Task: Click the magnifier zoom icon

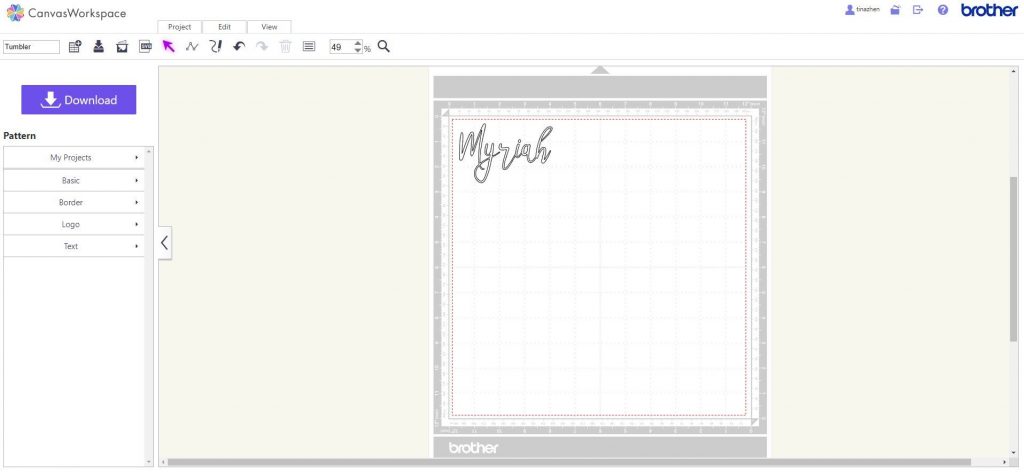Action: 383,47
